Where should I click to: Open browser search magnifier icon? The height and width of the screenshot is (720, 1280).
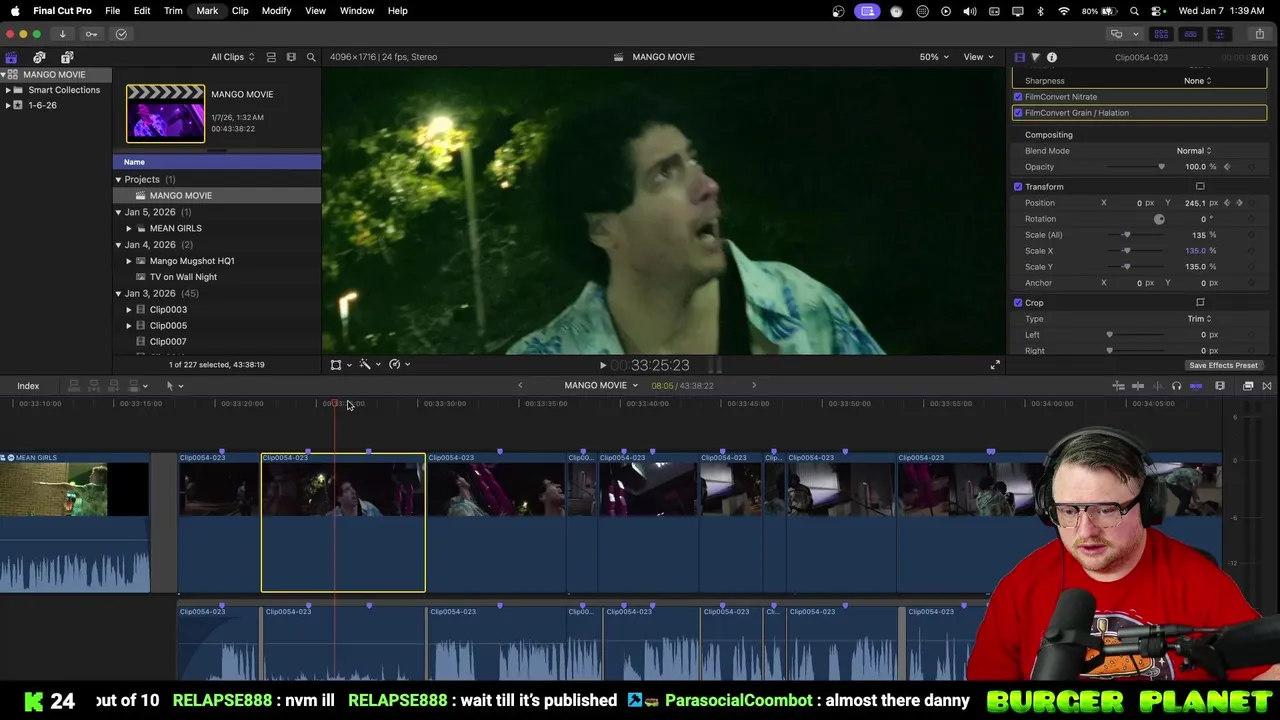(311, 57)
